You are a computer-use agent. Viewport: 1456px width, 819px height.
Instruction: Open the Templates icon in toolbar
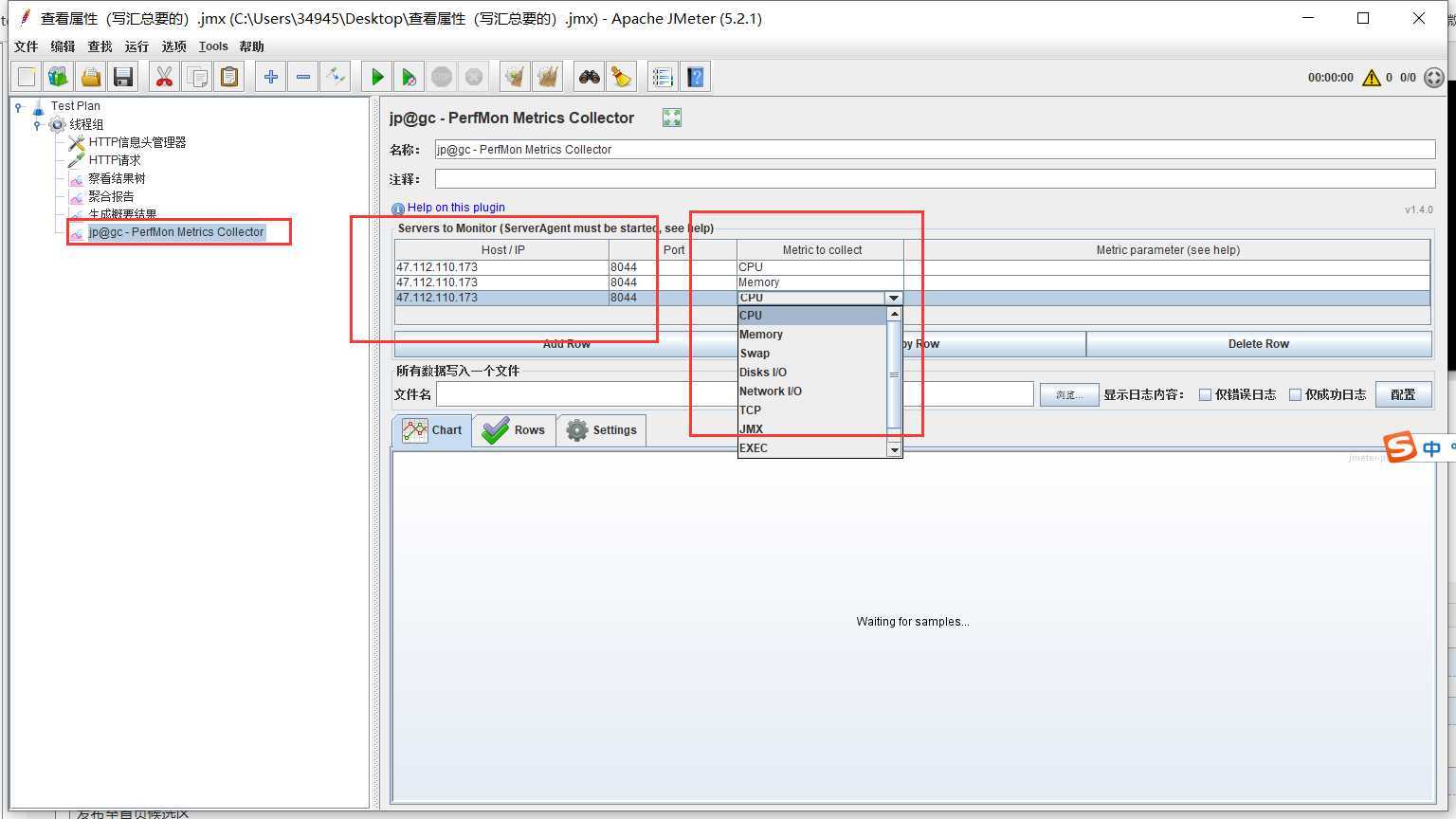click(x=59, y=77)
